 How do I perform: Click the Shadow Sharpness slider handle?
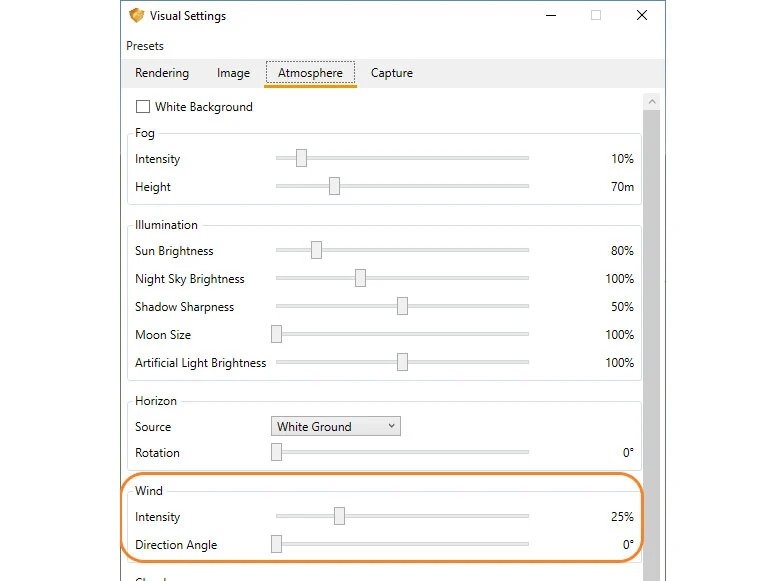pyautogui.click(x=402, y=306)
